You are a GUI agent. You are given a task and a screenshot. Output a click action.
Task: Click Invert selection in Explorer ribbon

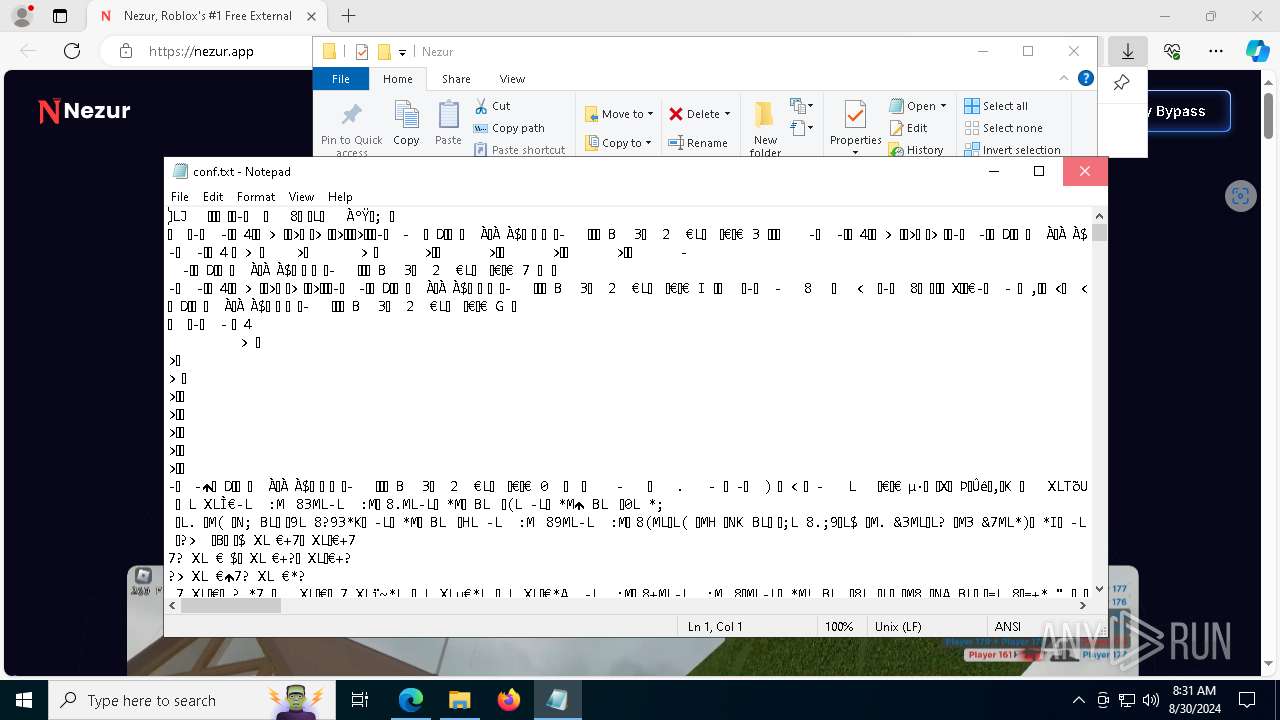pos(1012,150)
